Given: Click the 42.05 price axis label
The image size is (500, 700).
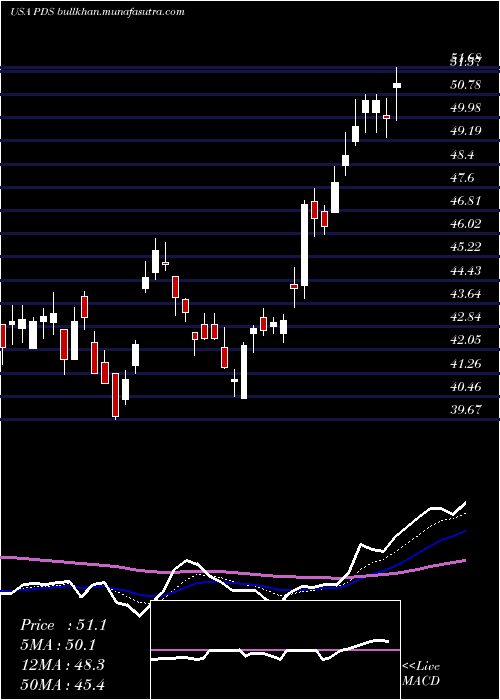Looking at the screenshot, I should click(466, 340).
